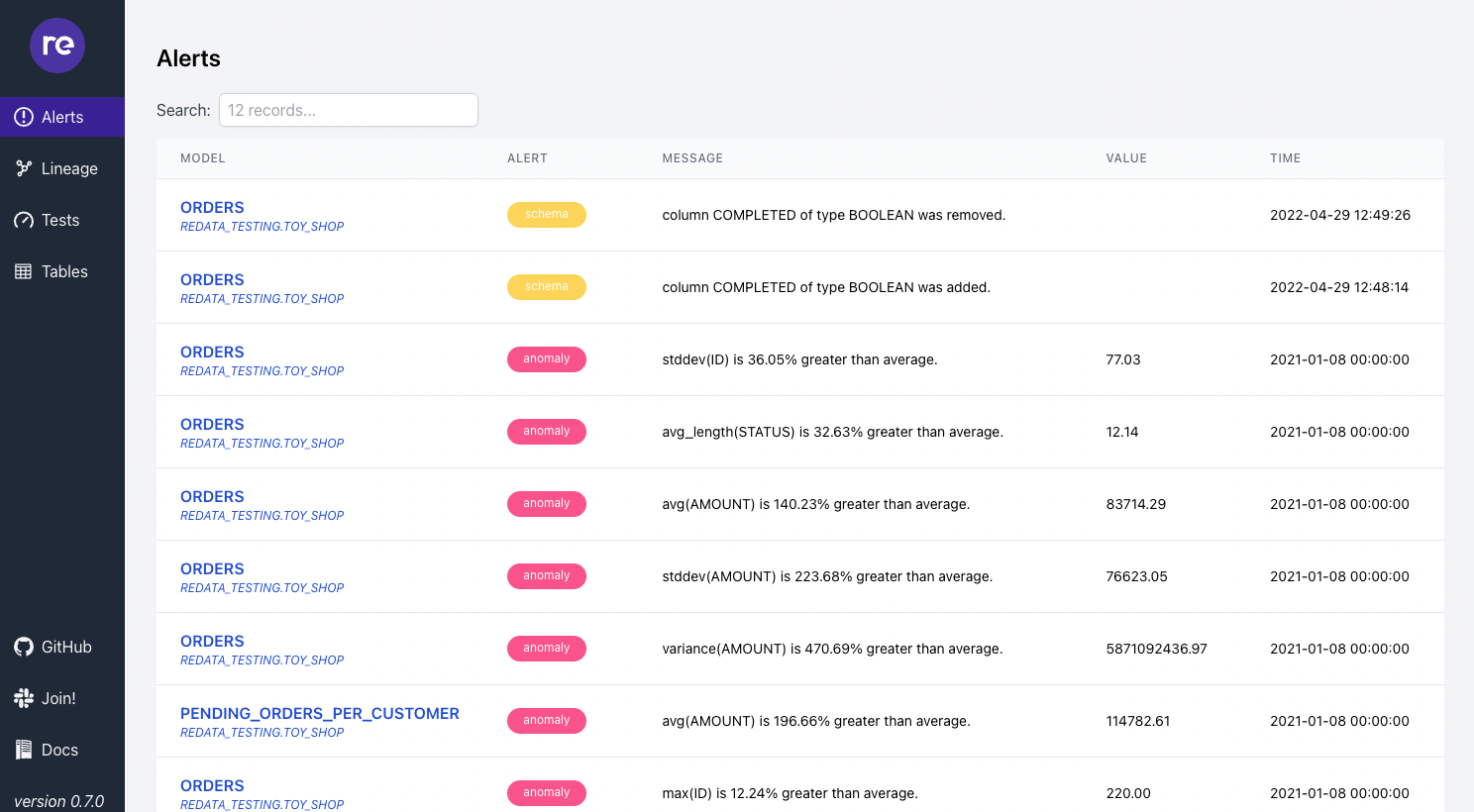
Task: Select the Join! community link
Action: click(62, 698)
